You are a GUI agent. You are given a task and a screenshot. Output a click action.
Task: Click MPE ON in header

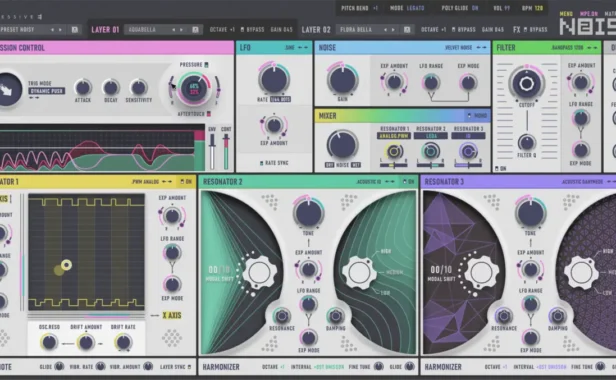tap(588, 14)
